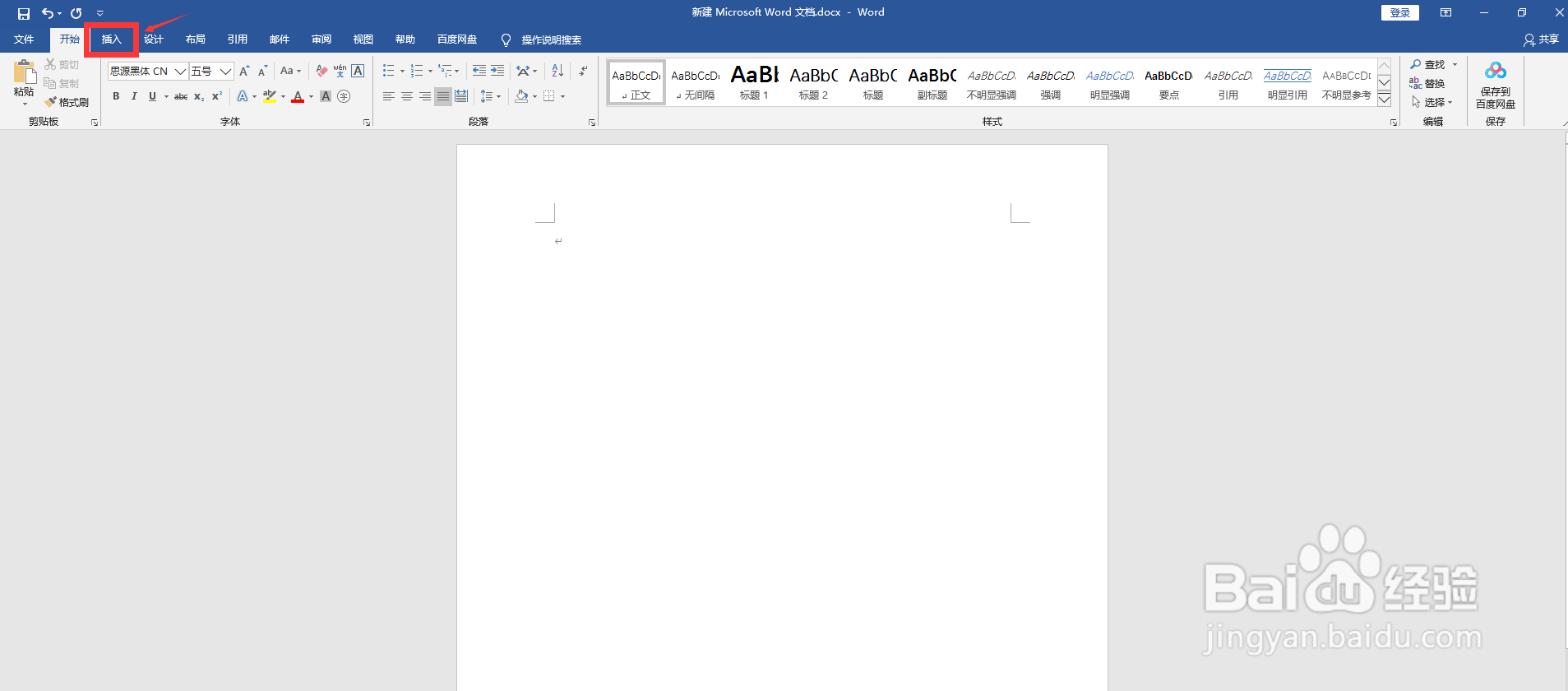Open the borders dropdown arrow
This screenshot has height=691, width=1568.
563,96
